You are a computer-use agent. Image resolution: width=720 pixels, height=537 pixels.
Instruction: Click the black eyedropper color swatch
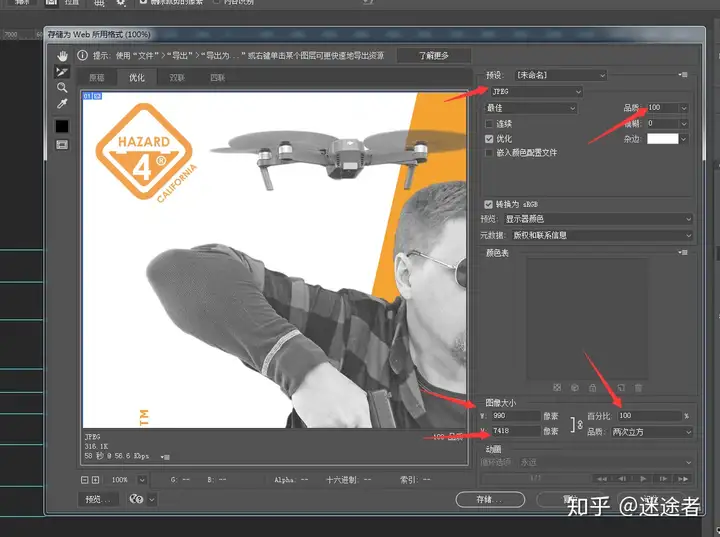pyautogui.click(x=62, y=126)
